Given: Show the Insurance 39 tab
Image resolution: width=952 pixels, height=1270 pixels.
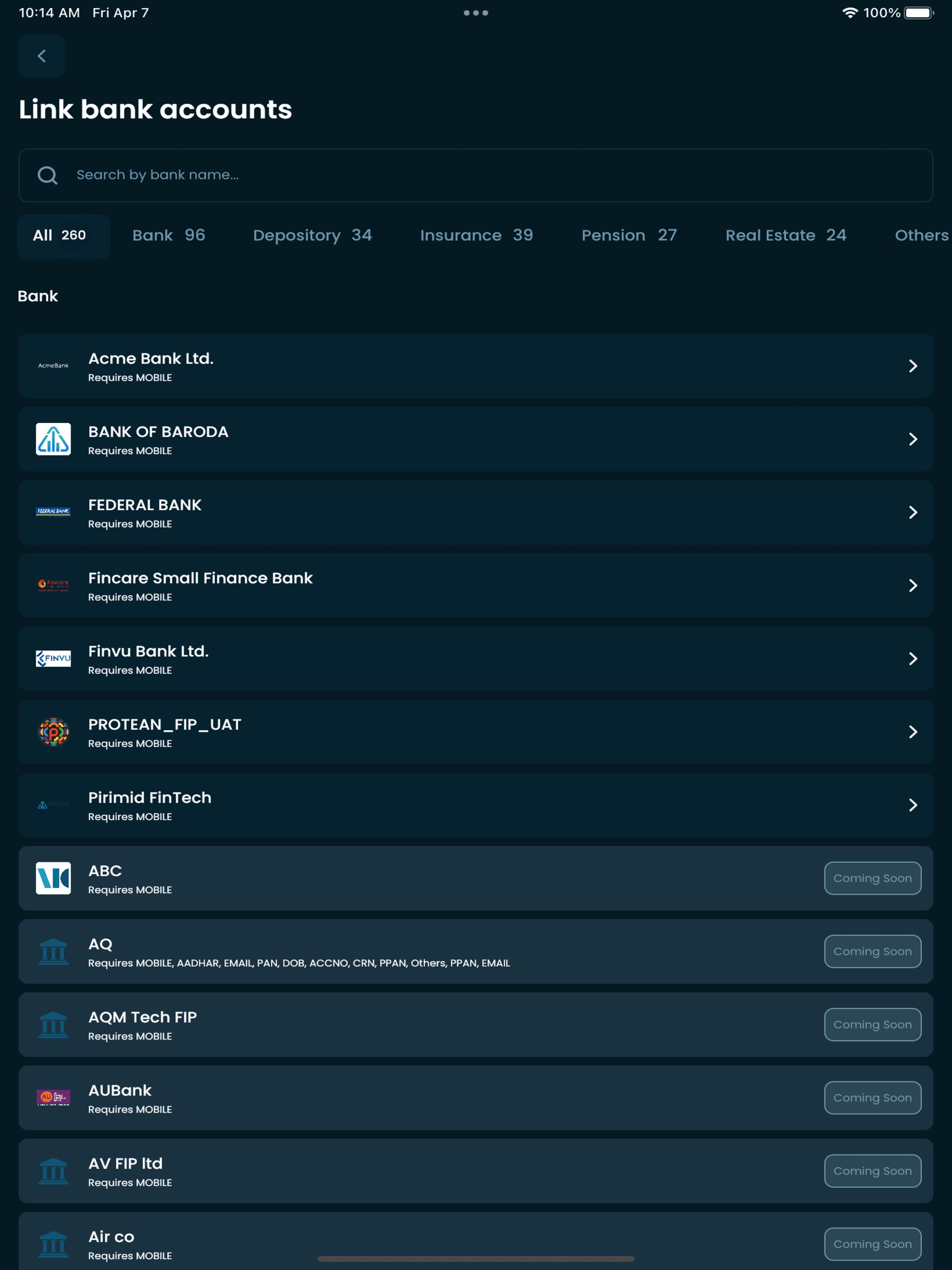Looking at the screenshot, I should point(476,235).
